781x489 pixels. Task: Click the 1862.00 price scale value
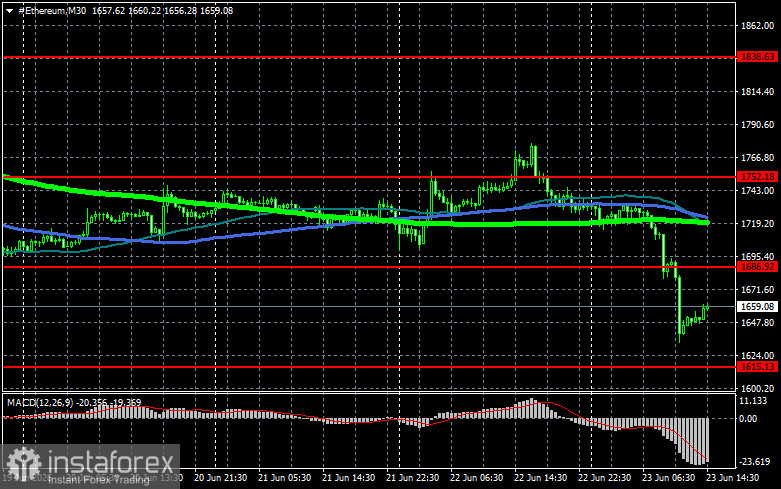point(758,25)
